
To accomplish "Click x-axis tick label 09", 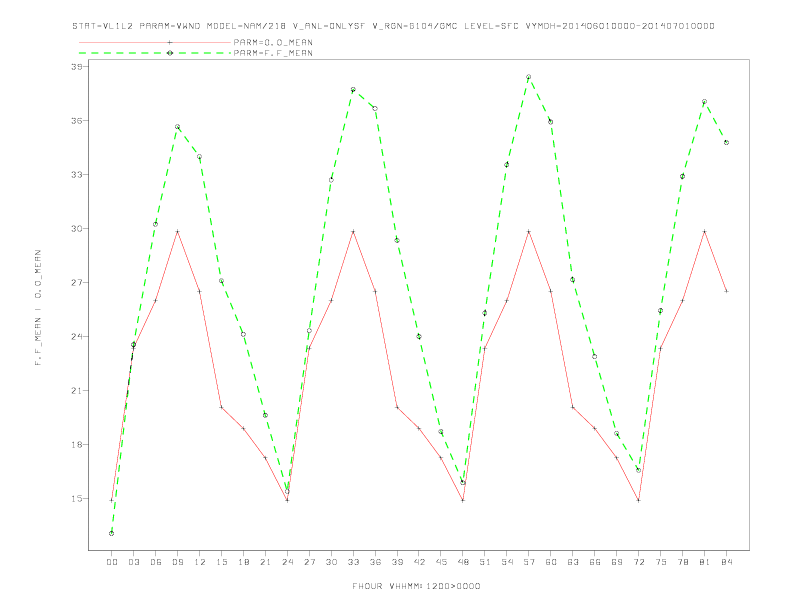I will [177, 562].
